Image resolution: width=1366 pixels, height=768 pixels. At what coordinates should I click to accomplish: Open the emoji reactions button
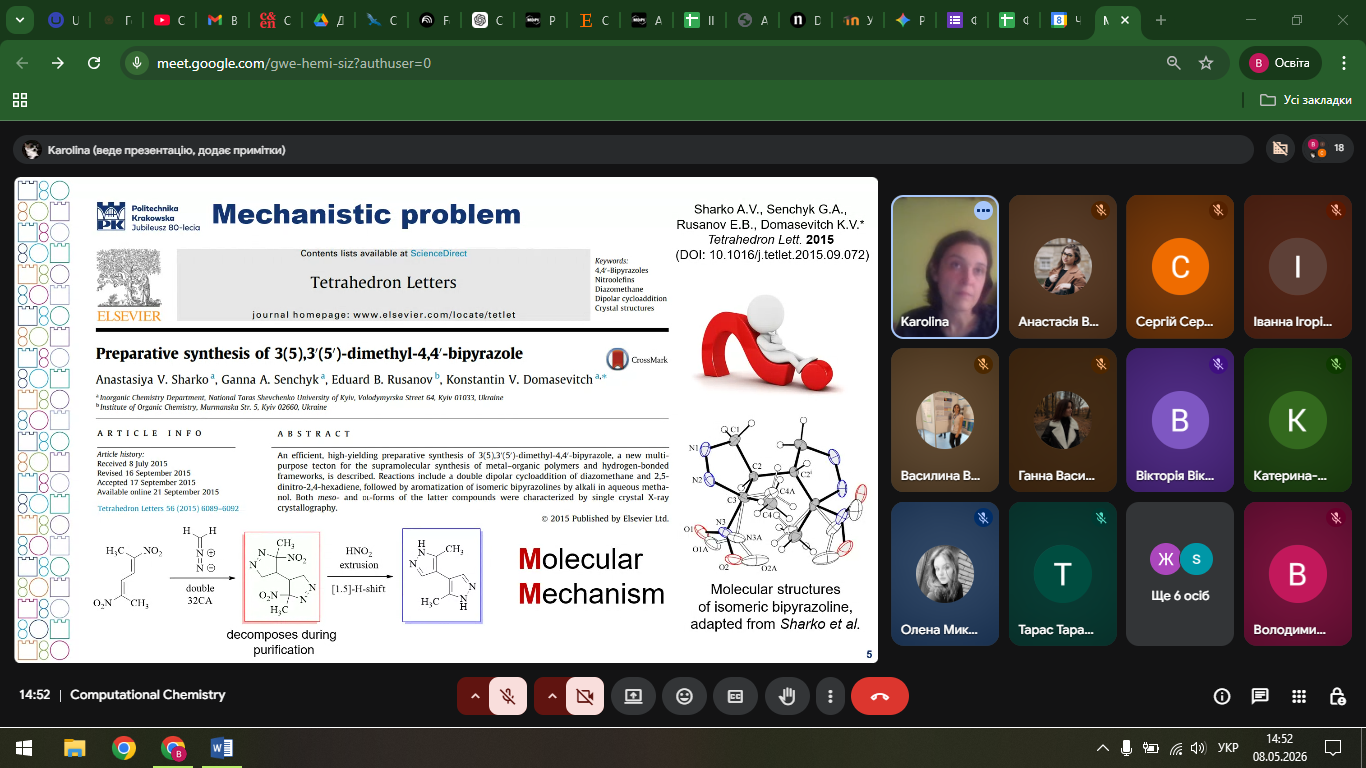[685, 697]
